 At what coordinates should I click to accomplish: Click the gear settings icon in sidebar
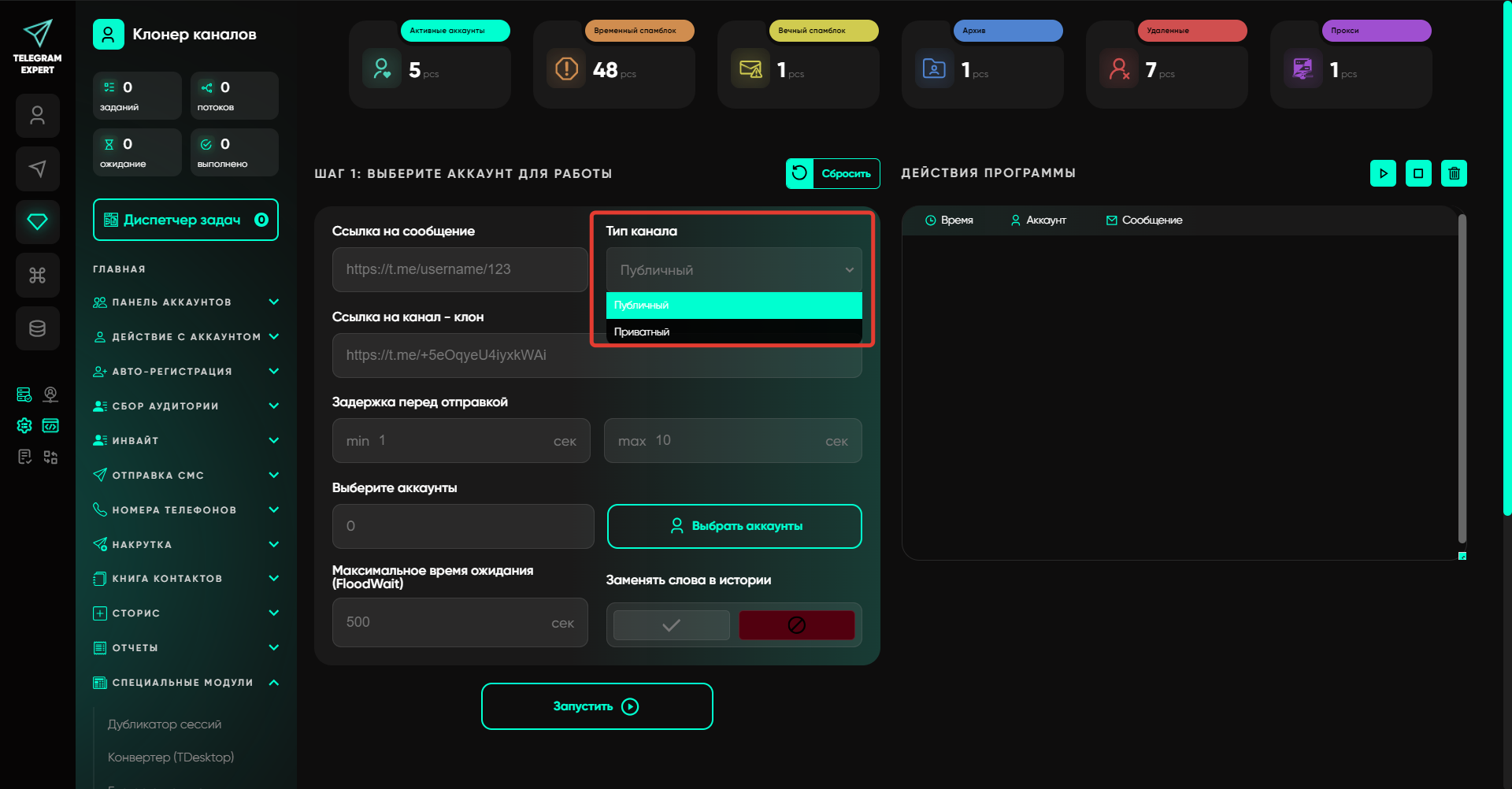(x=24, y=425)
